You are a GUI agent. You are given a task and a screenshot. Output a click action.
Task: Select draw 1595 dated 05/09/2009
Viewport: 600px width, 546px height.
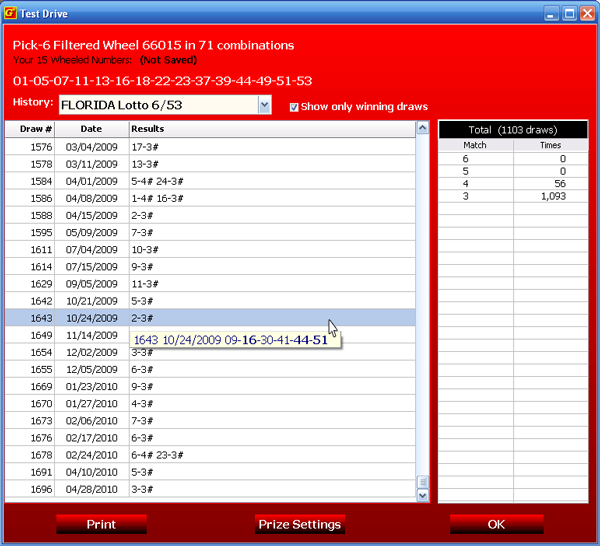point(210,233)
